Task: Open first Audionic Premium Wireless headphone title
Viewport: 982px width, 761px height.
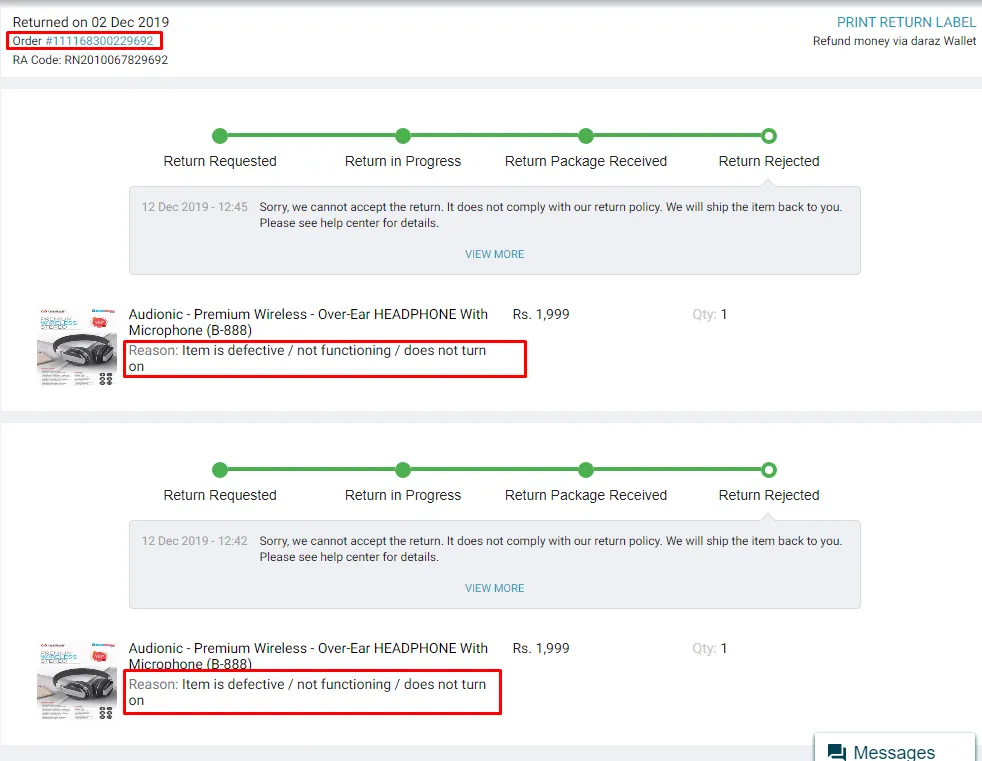Action: click(x=308, y=322)
